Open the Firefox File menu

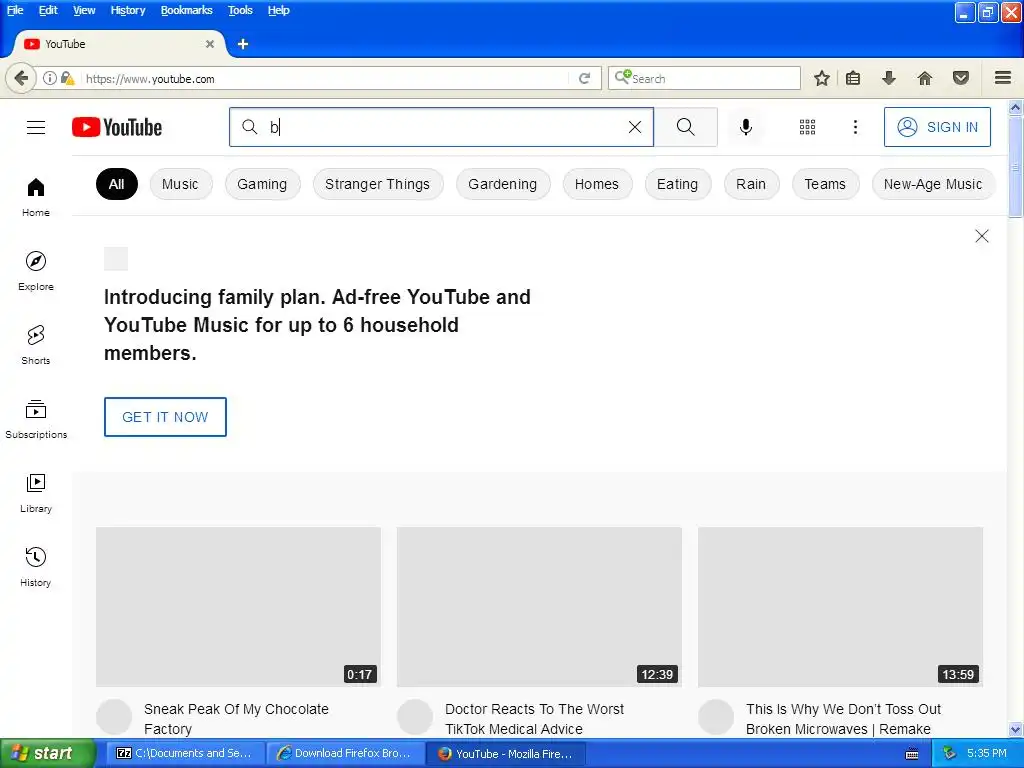point(15,10)
